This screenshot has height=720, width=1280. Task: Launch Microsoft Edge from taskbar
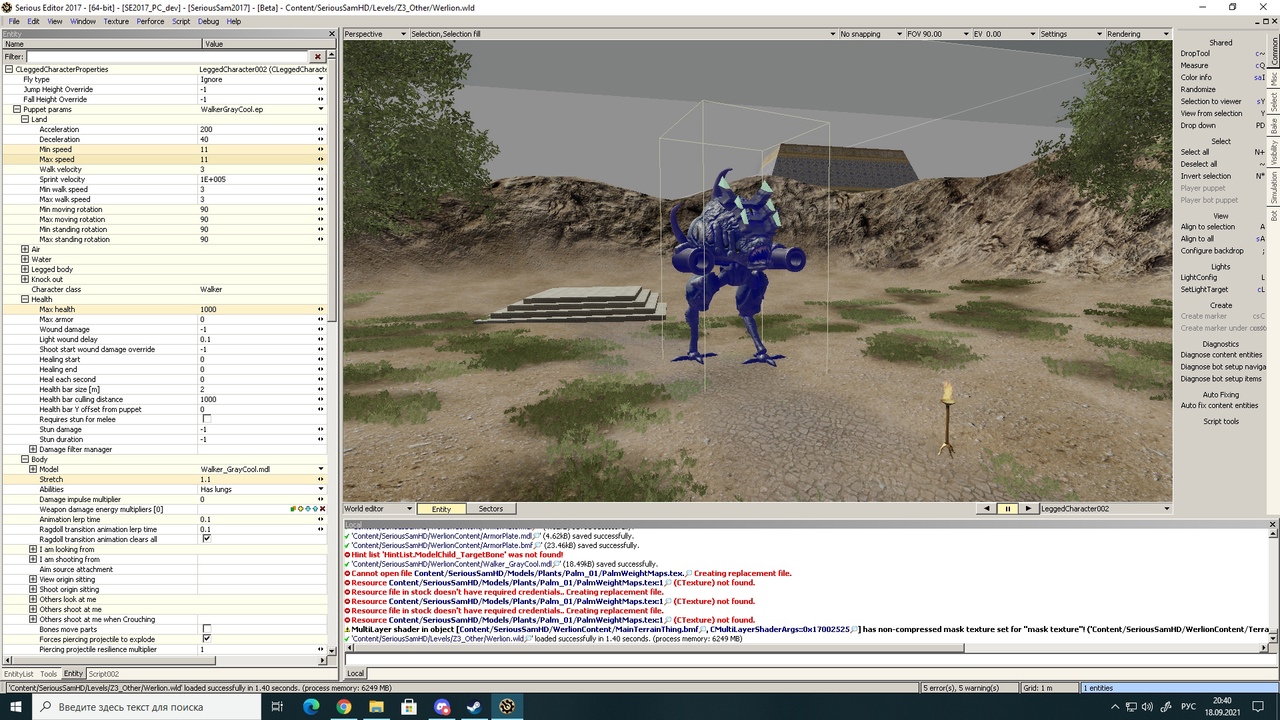point(311,707)
